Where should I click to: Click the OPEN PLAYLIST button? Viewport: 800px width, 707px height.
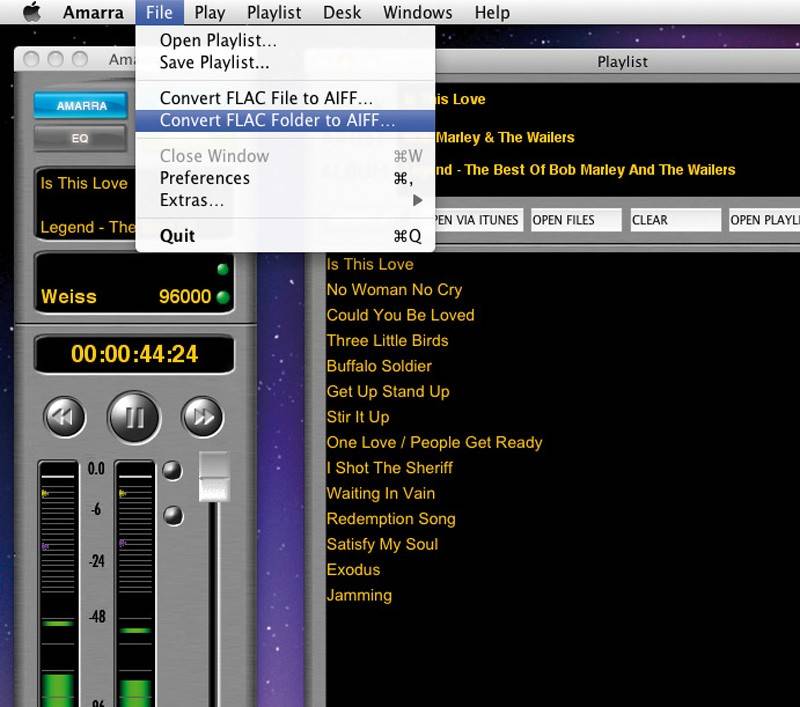pos(764,220)
